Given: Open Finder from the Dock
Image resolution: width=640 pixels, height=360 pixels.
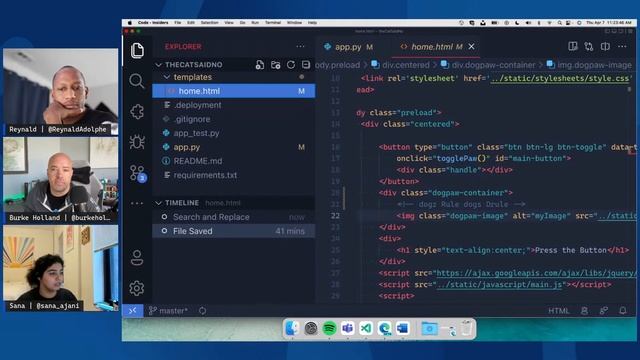Looking at the screenshot, I should tap(292, 328).
